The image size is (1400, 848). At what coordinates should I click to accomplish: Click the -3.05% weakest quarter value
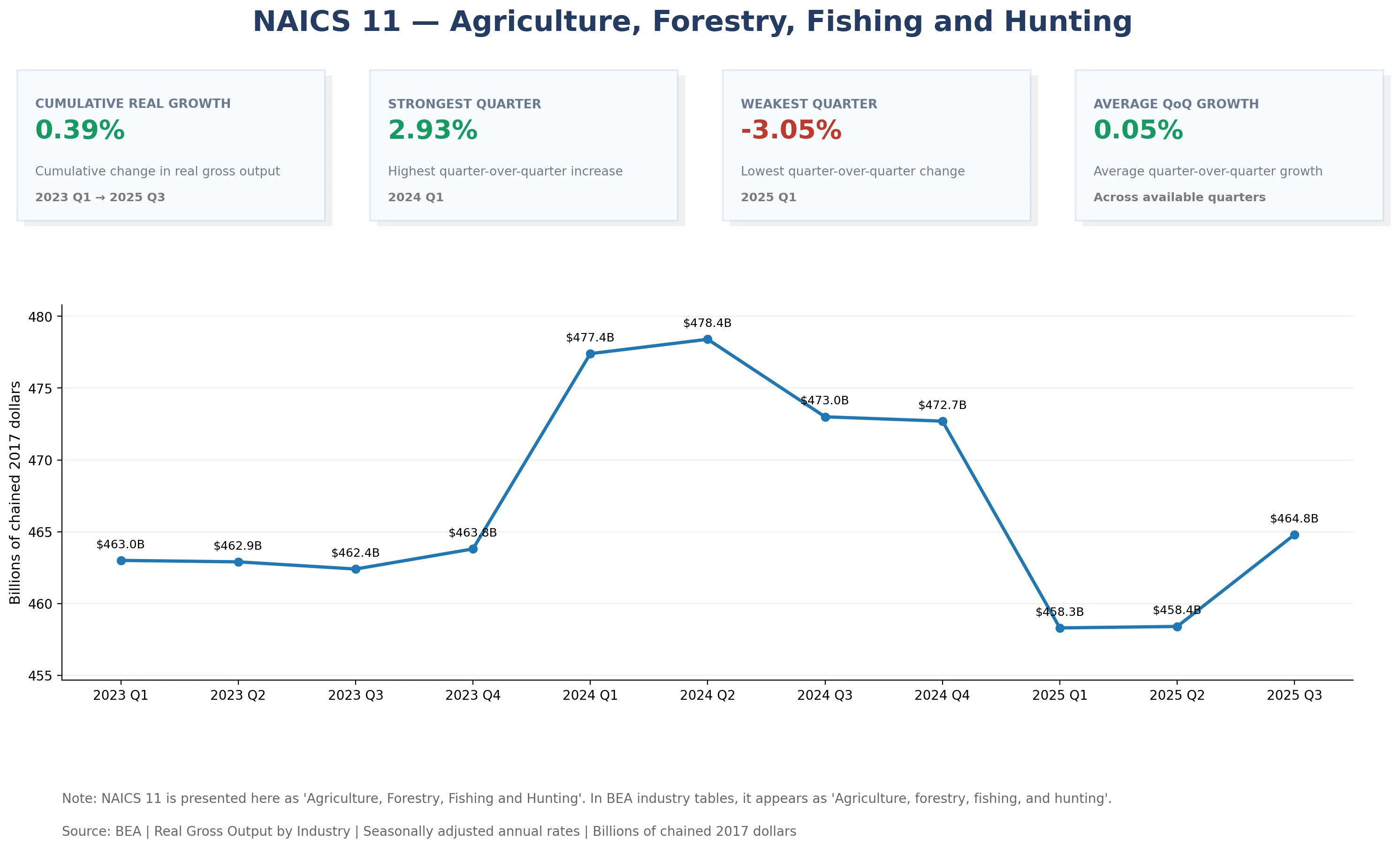coord(791,130)
